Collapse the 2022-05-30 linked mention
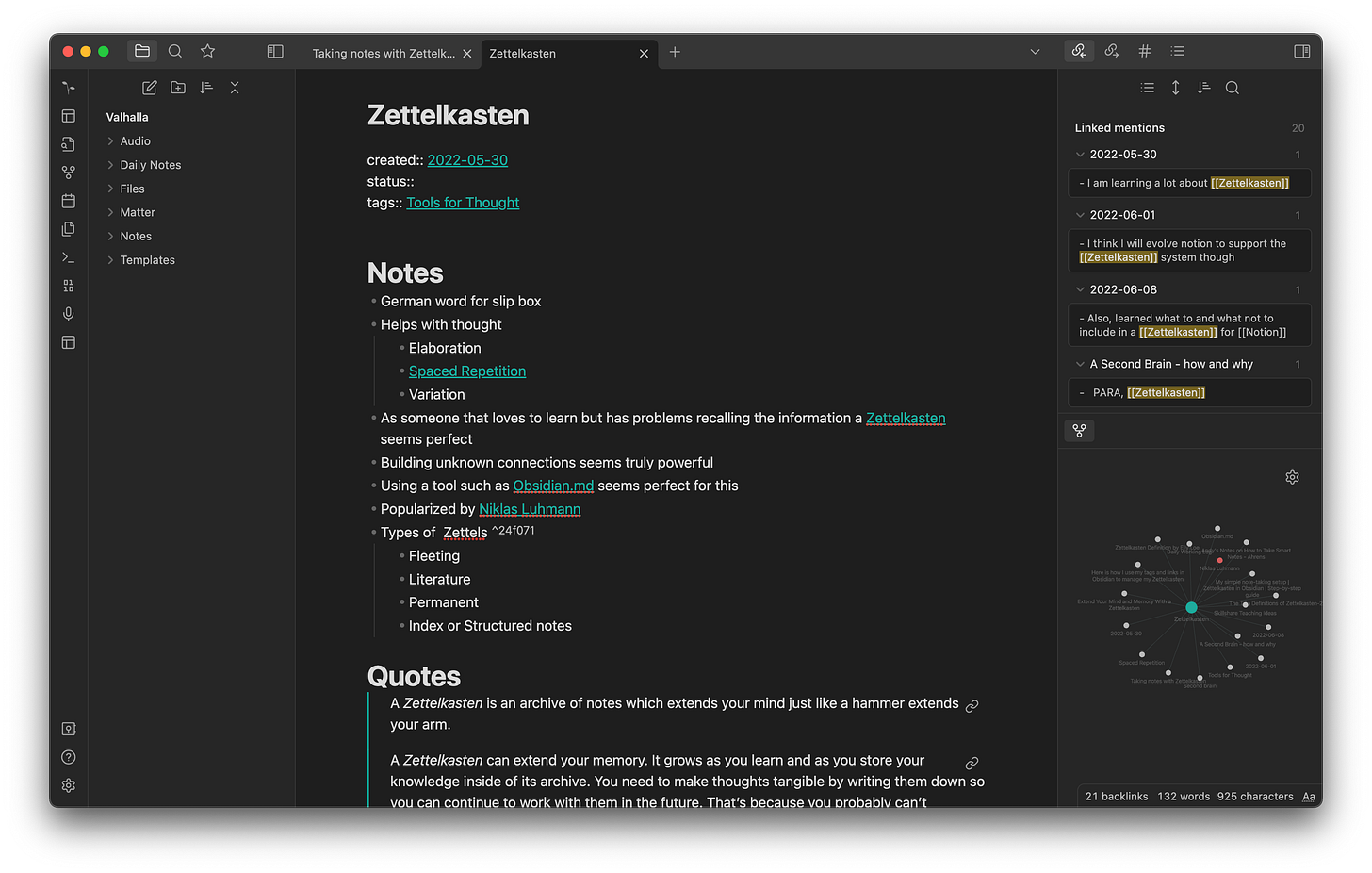This screenshot has height=873, width=1372. pos(1080,155)
